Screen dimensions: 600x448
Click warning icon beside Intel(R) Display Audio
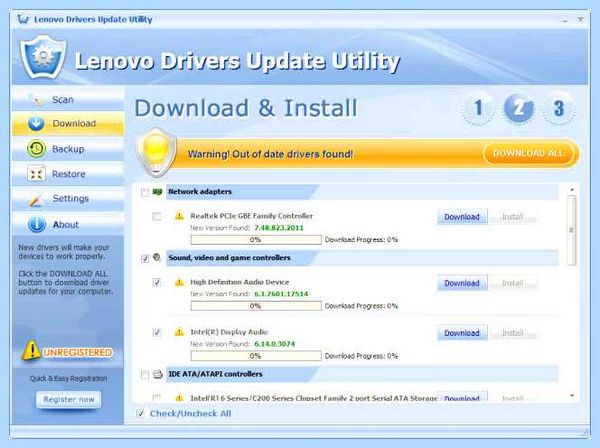pyautogui.click(x=179, y=332)
